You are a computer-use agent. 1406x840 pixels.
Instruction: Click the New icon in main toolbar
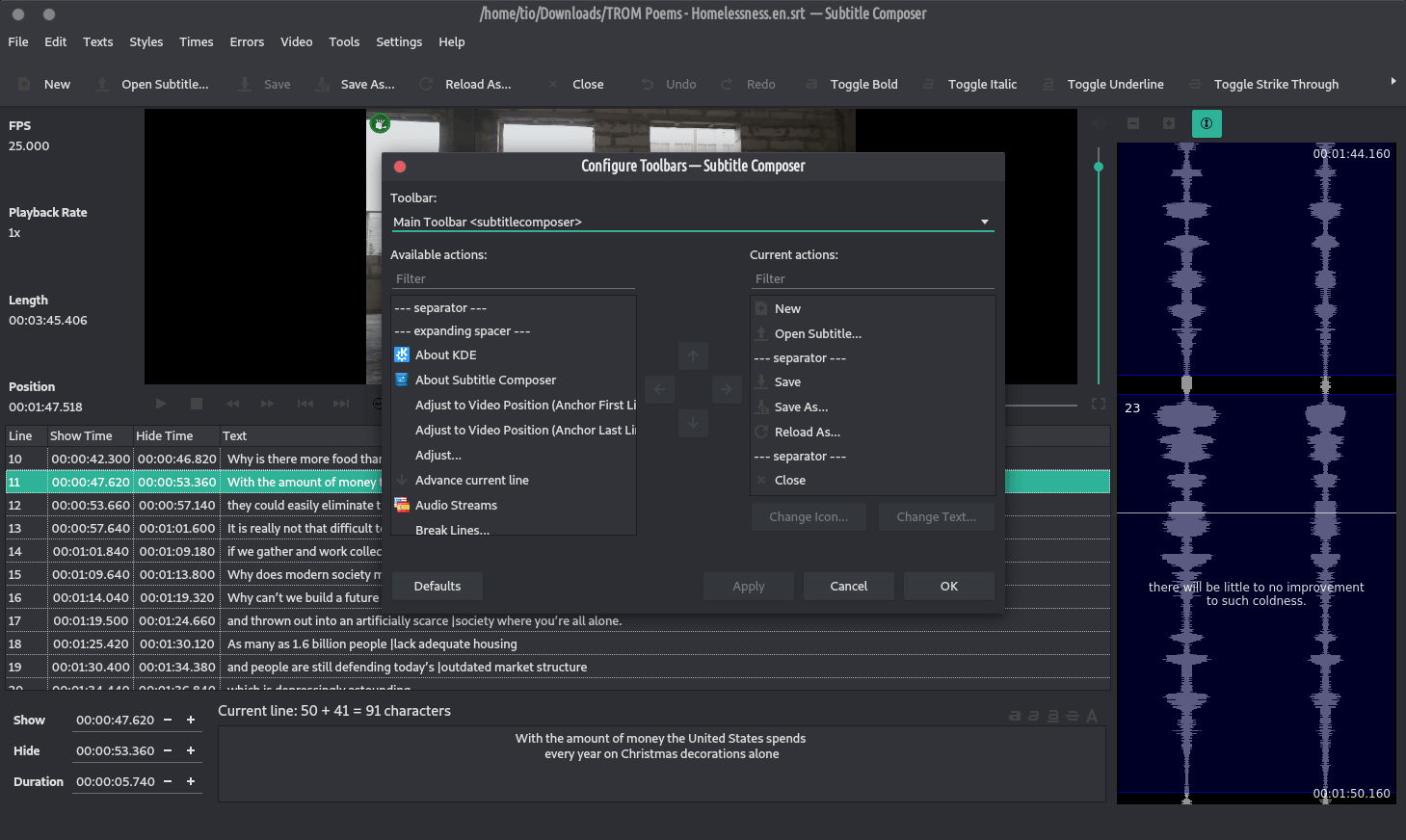pyautogui.click(x=24, y=84)
